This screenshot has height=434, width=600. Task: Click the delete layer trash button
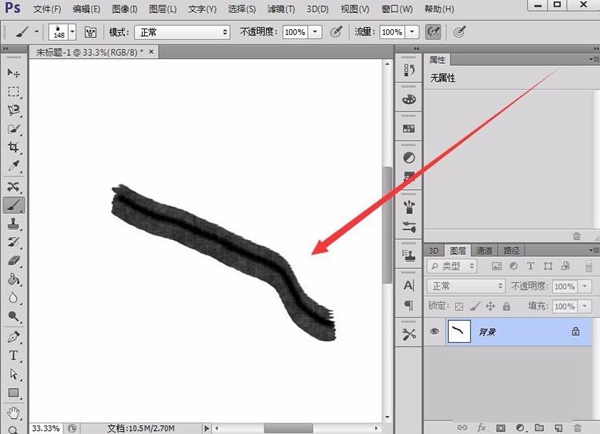(577, 426)
